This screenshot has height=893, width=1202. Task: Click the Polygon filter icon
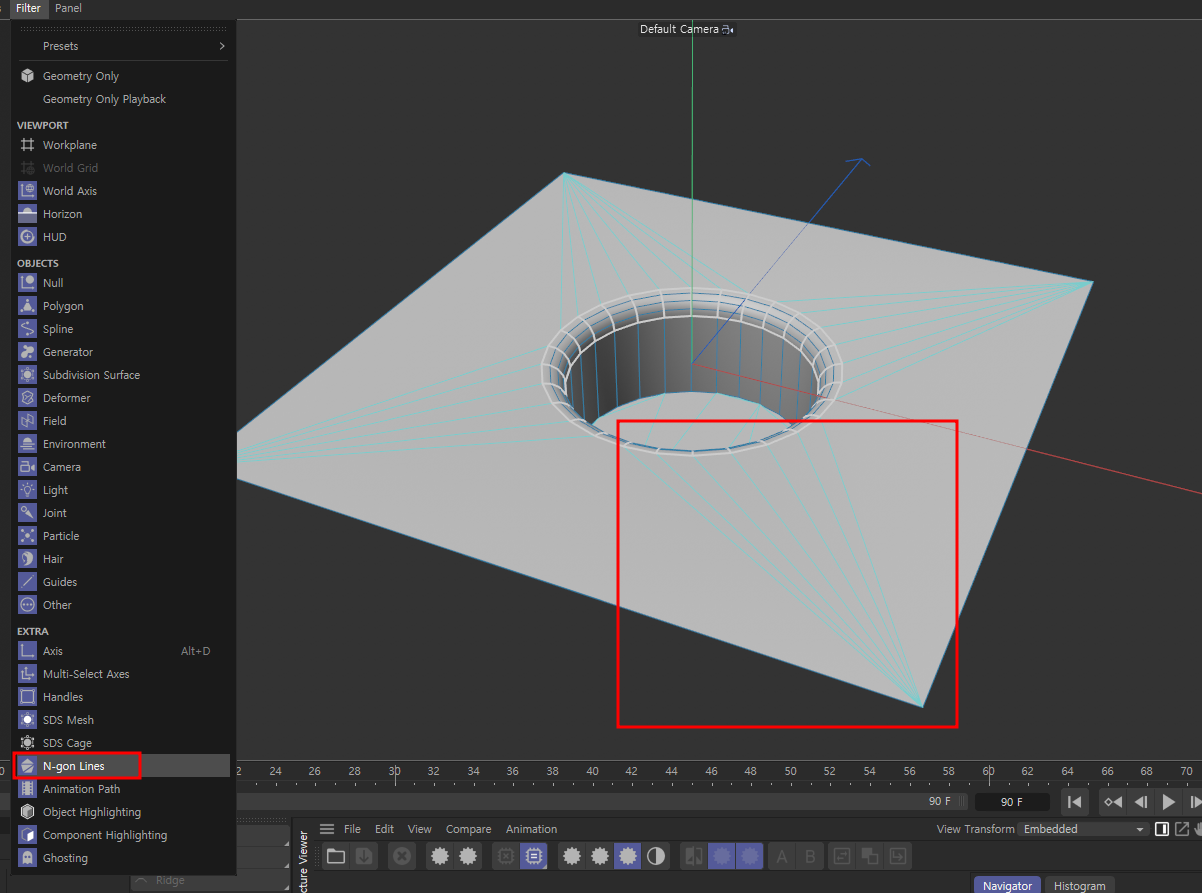click(28, 306)
